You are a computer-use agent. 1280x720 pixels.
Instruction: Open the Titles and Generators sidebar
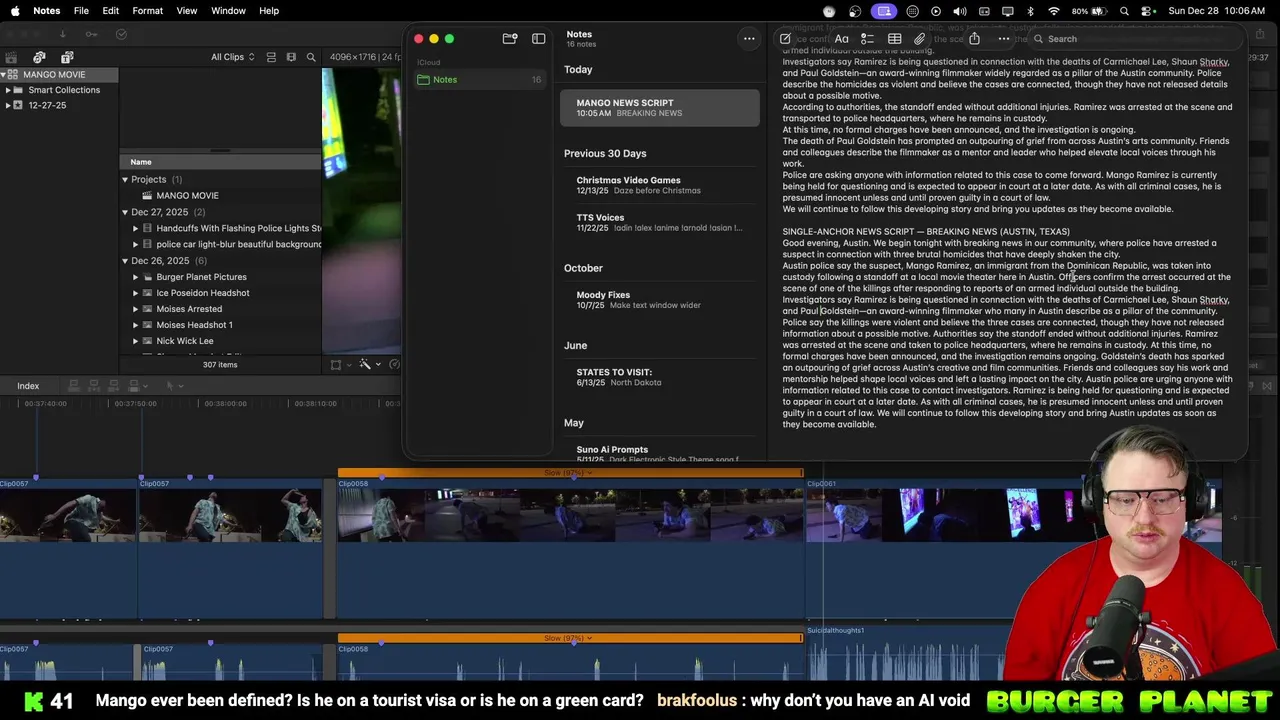pyautogui.click(x=67, y=57)
